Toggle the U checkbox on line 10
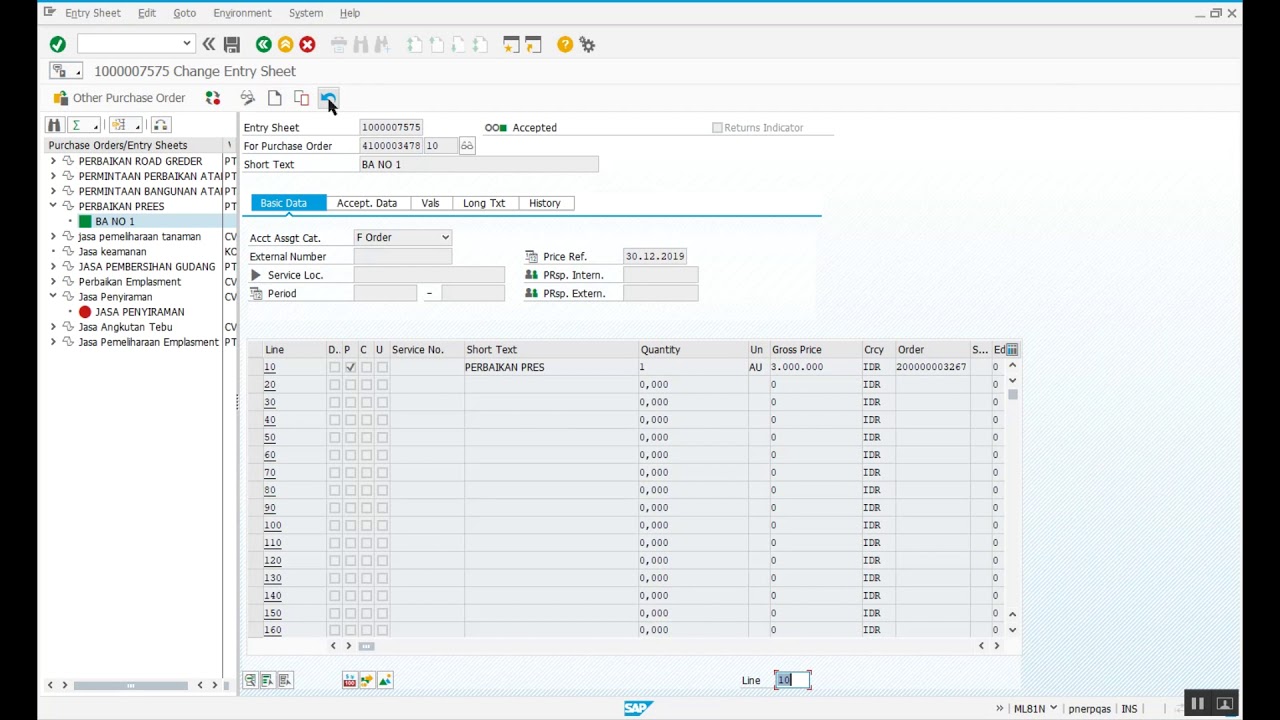 coord(382,368)
